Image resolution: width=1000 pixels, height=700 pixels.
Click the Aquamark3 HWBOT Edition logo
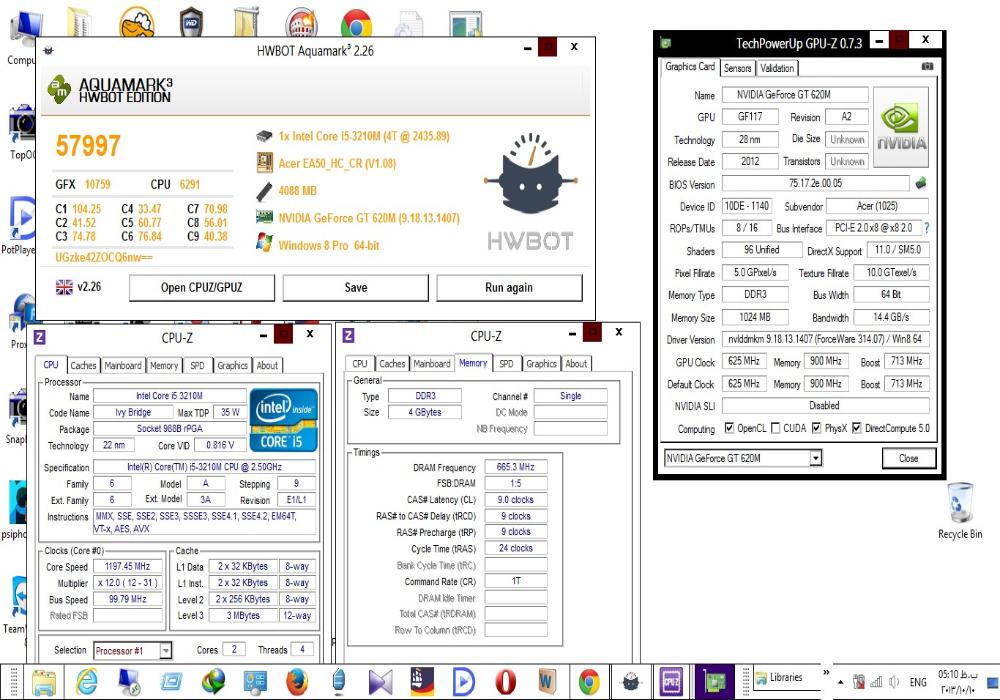pos(110,90)
